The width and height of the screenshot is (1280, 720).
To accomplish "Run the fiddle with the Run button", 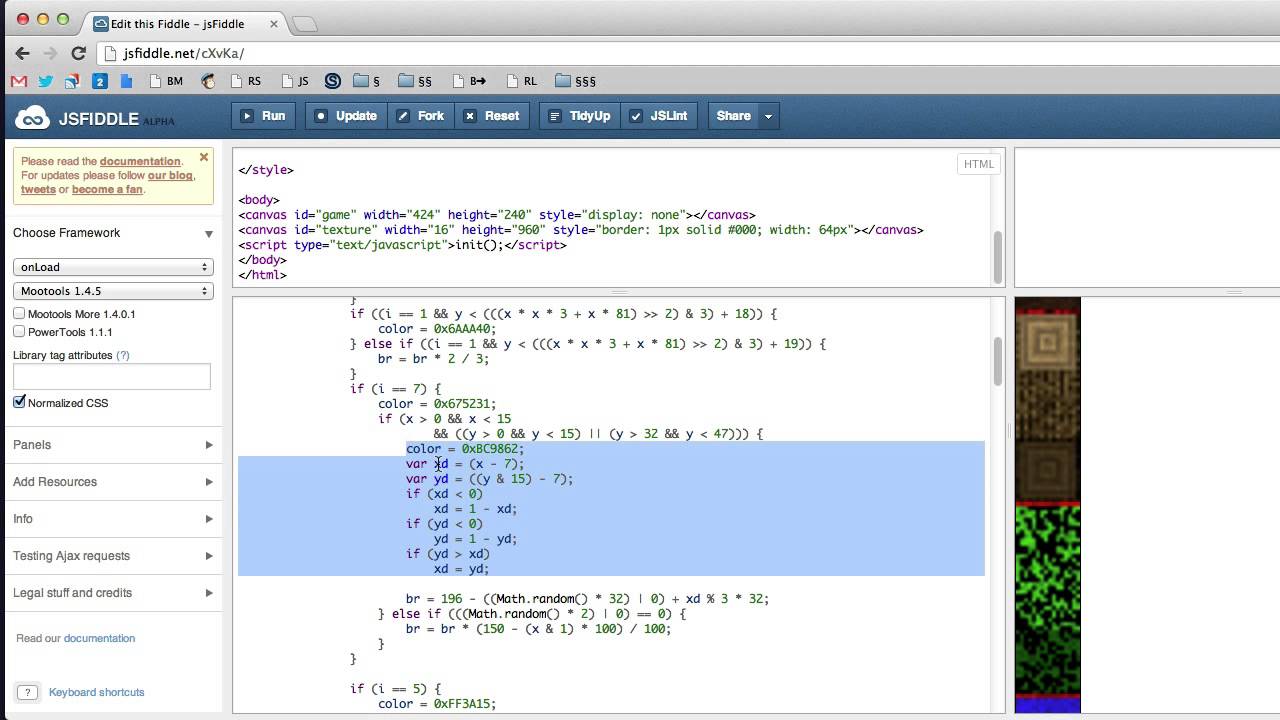I will (264, 116).
